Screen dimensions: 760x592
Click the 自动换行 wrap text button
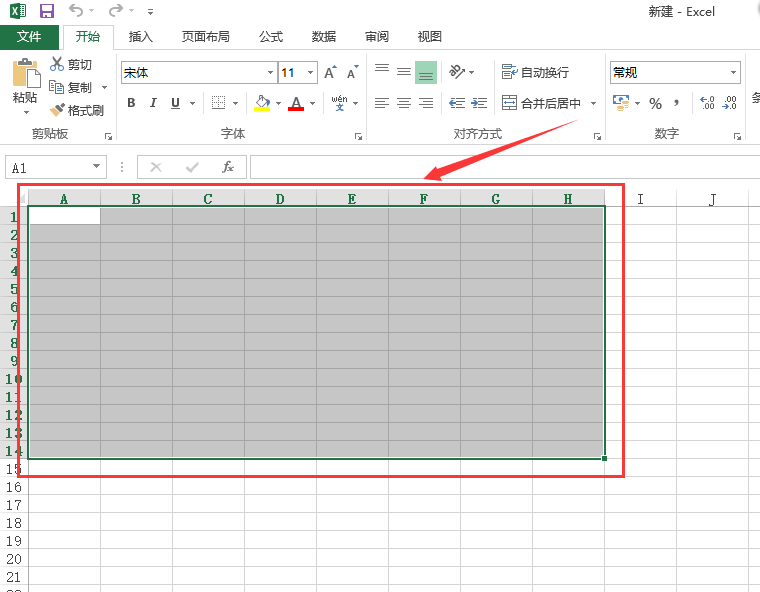click(x=536, y=73)
